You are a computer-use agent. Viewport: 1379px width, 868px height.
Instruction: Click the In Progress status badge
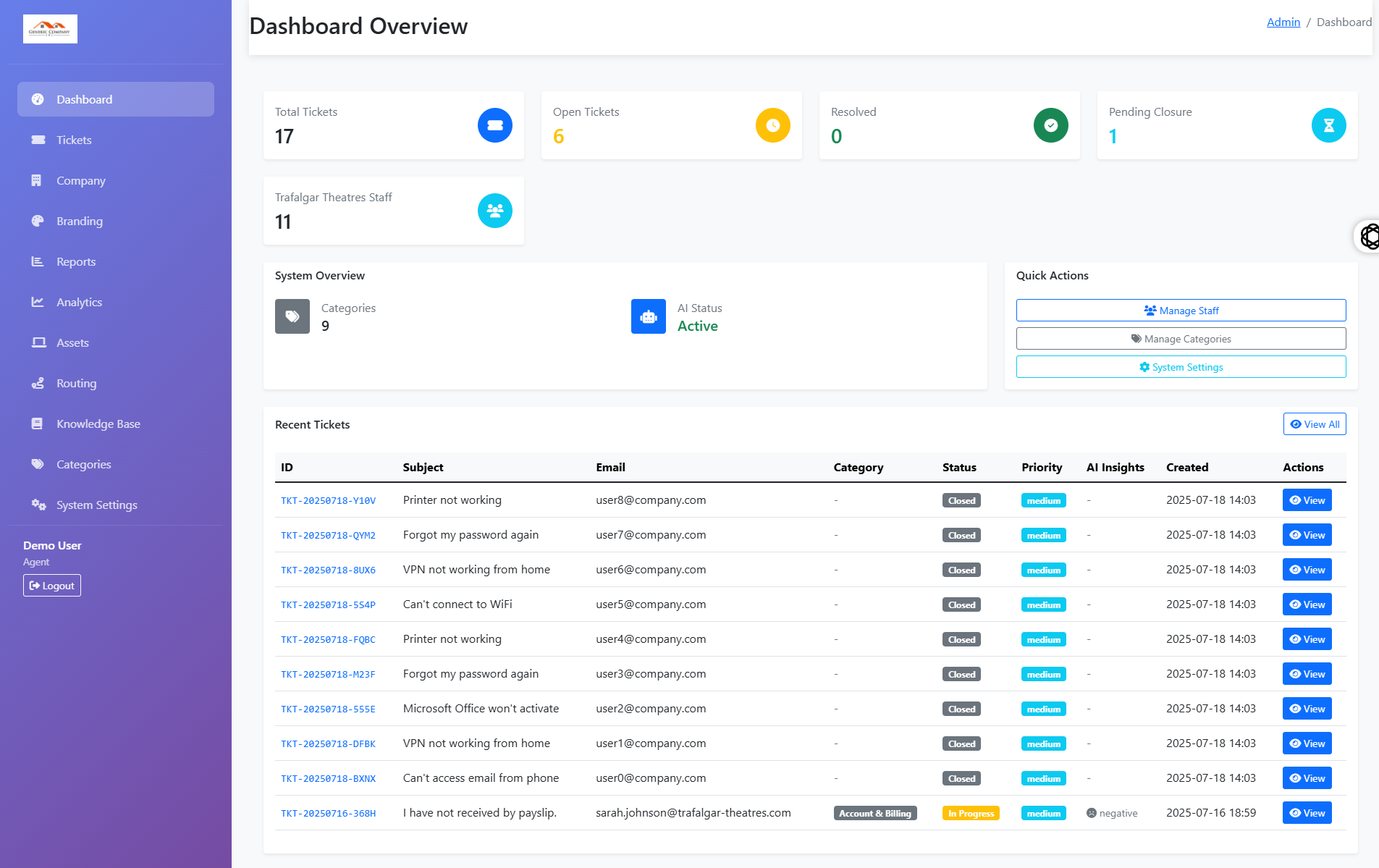971,813
